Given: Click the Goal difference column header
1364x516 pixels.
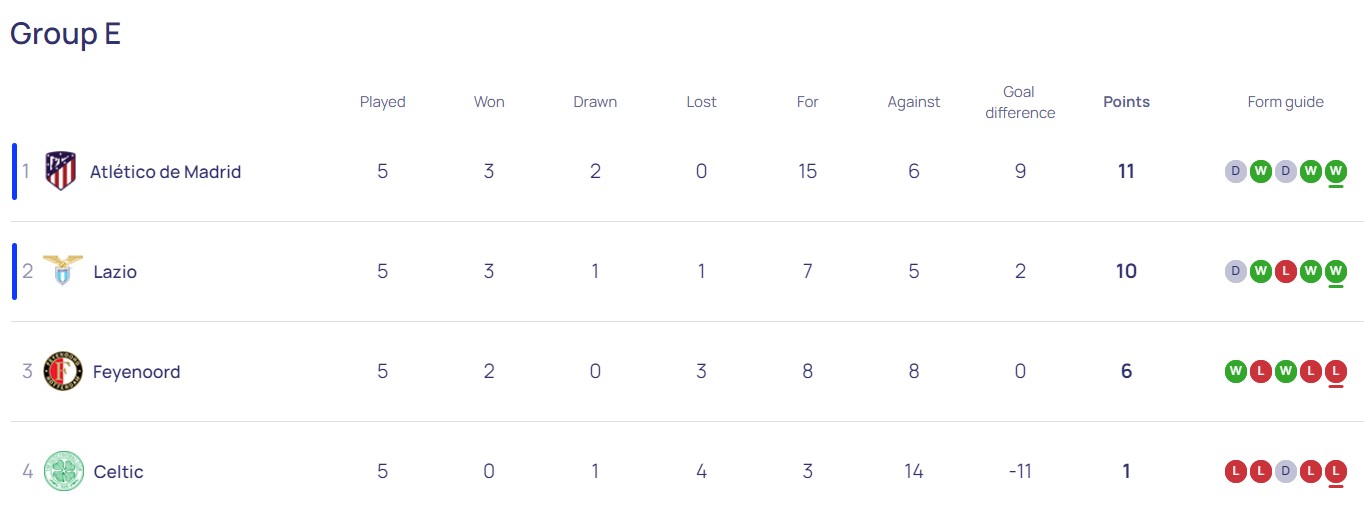Looking at the screenshot, I should pos(1019,102).
